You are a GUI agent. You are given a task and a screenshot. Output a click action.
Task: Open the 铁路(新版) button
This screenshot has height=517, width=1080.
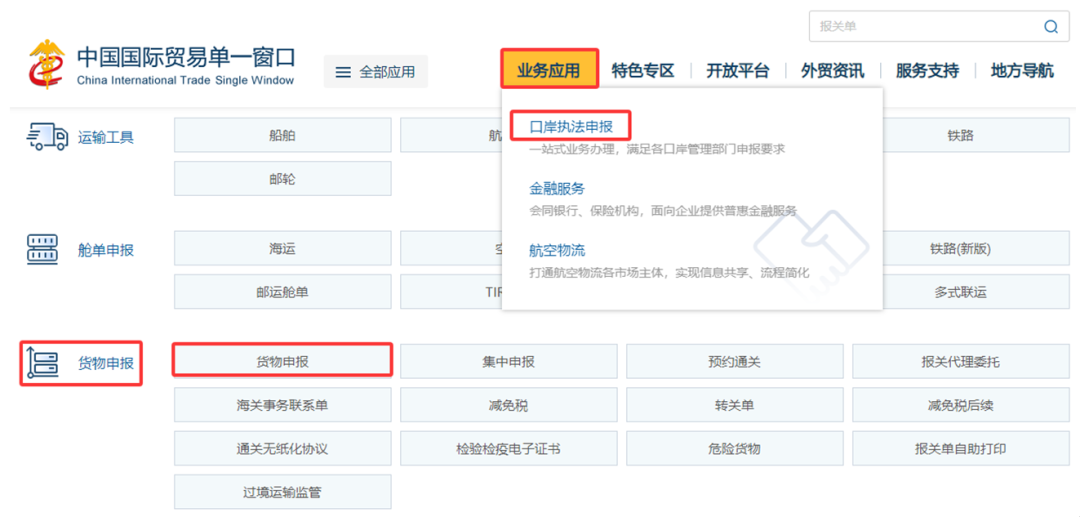click(961, 248)
